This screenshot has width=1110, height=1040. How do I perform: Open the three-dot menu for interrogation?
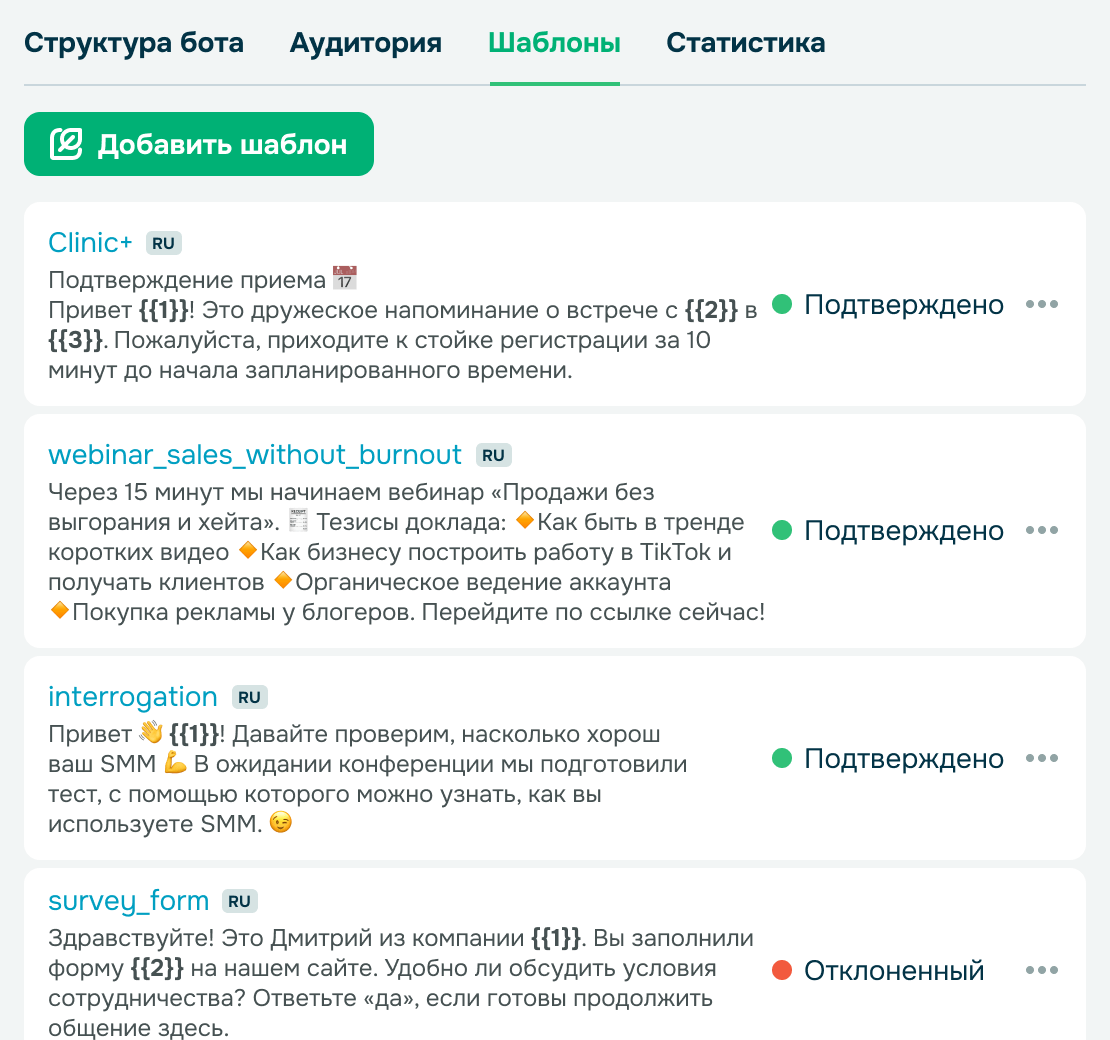pyautogui.click(x=1042, y=758)
